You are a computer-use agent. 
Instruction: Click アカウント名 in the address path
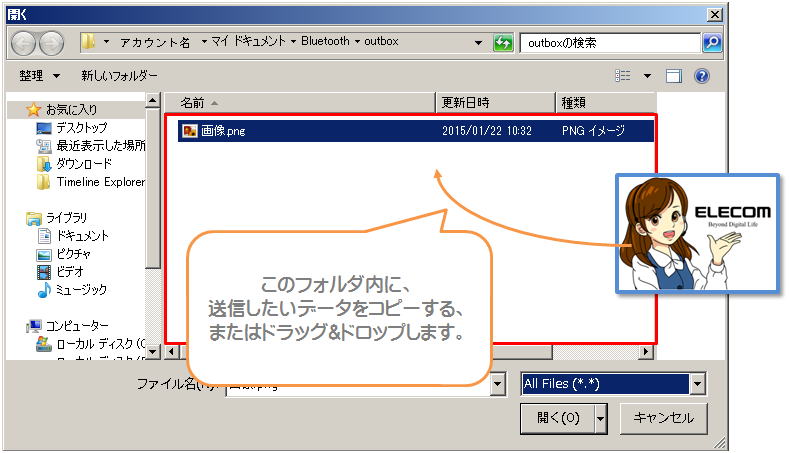click(155, 42)
